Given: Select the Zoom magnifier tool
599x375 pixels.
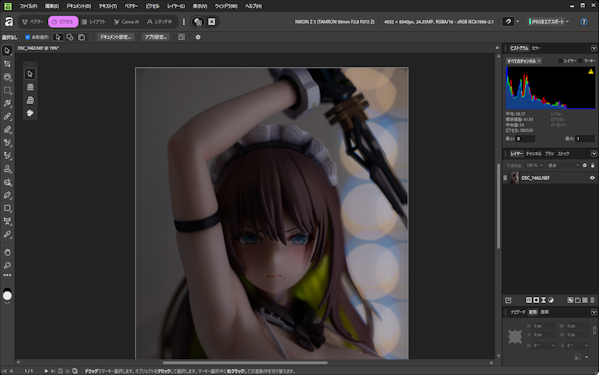Looking at the screenshot, I should click(7, 265).
